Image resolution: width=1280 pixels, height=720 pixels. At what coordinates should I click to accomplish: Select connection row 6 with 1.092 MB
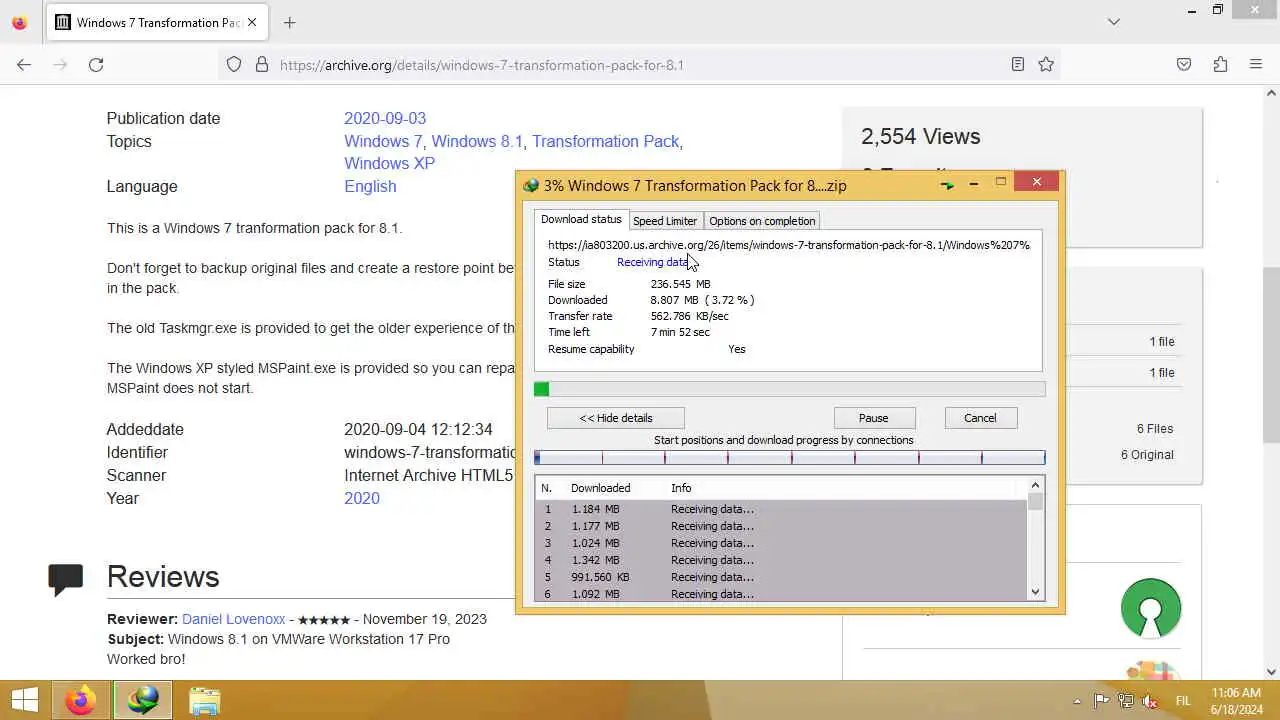(782, 594)
